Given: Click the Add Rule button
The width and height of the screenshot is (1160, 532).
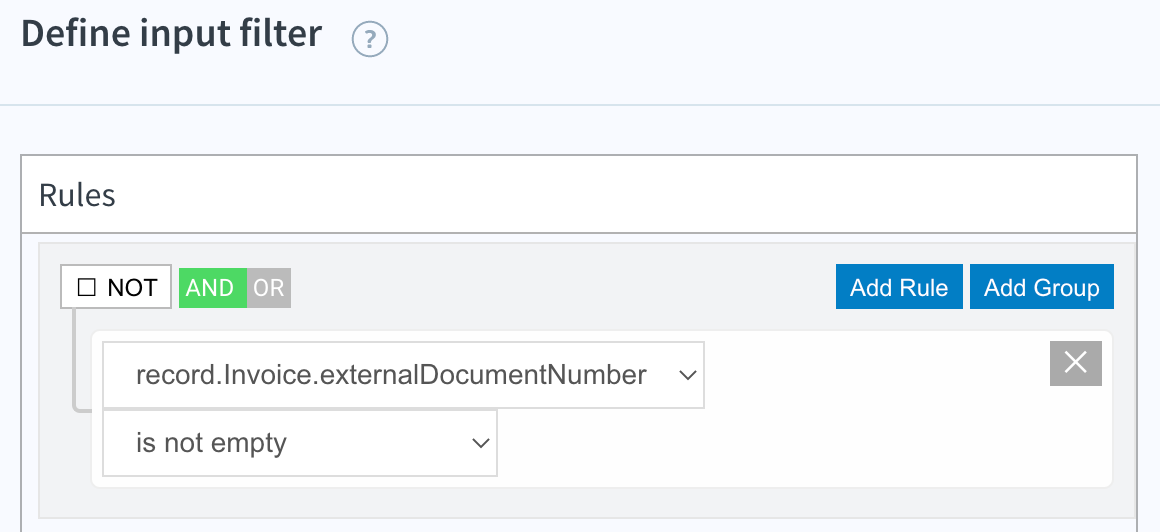Looking at the screenshot, I should coord(899,287).
